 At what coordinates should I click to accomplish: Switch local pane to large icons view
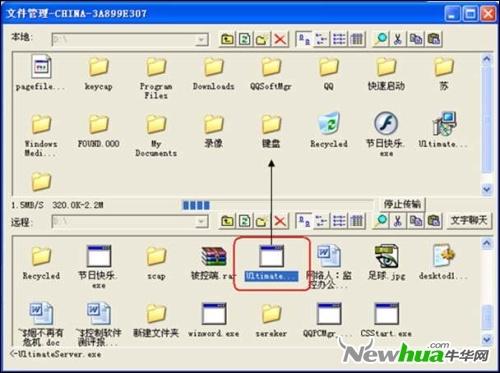[x=304, y=39]
